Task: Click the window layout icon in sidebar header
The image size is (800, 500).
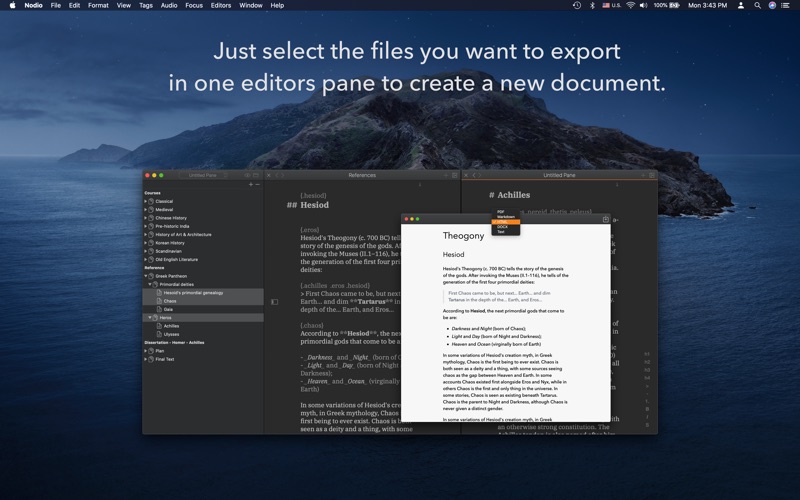Action: (256, 175)
